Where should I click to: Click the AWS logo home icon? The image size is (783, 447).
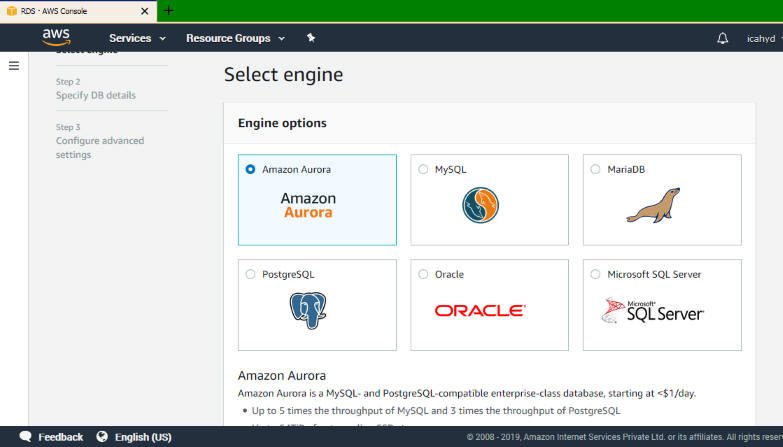pyautogui.click(x=56, y=37)
